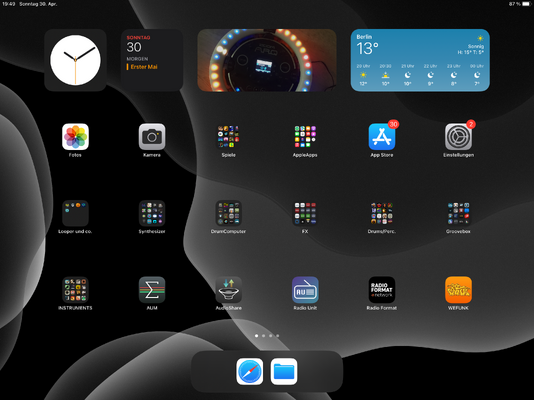534x400 pixels.
Task: Open the Fotos app
Action: click(x=75, y=137)
